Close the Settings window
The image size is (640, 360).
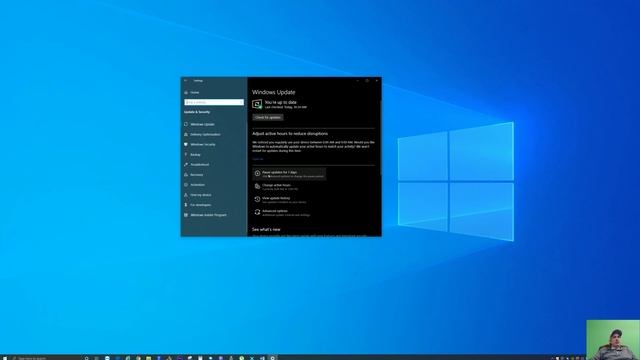tap(376, 81)
